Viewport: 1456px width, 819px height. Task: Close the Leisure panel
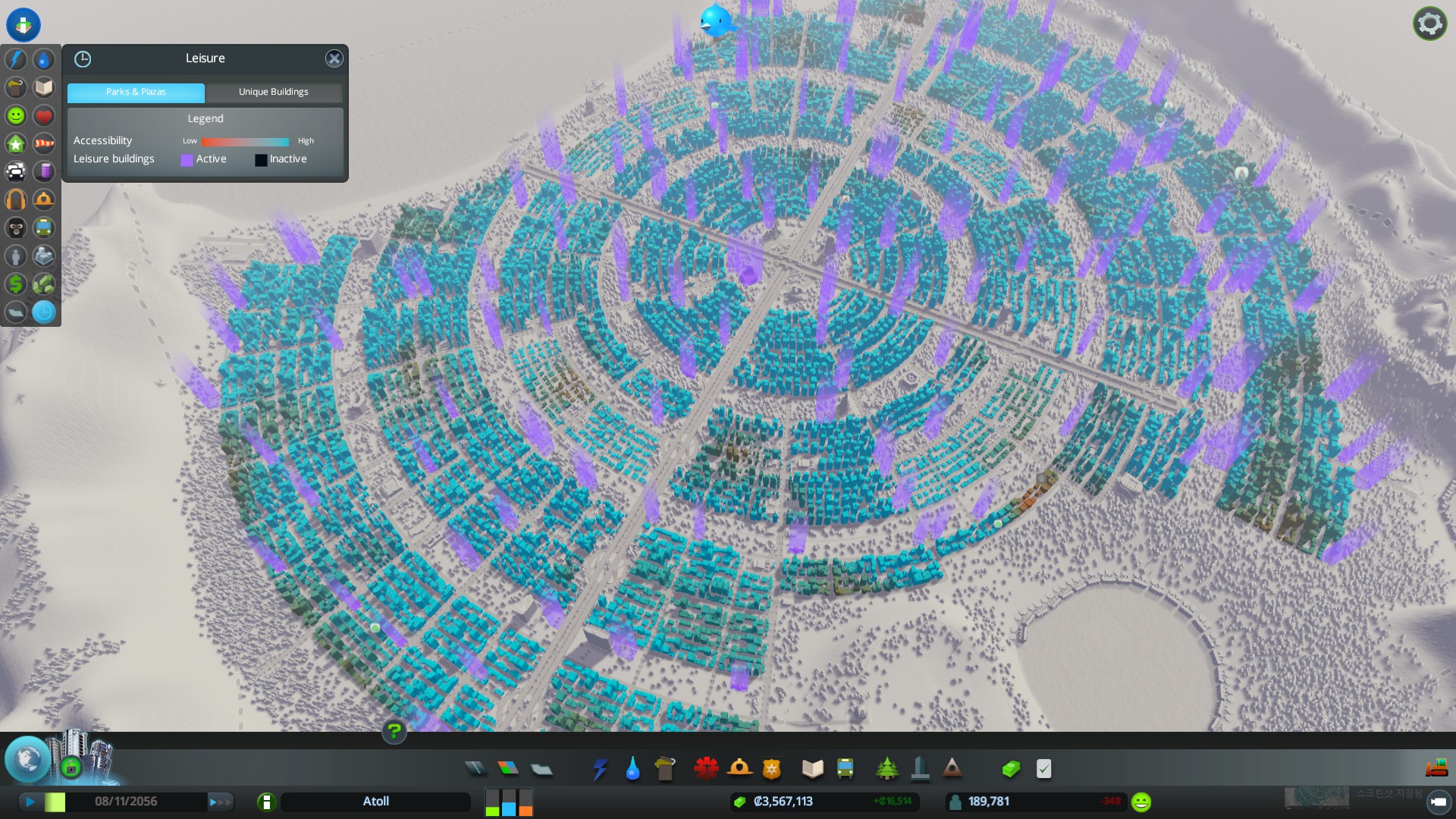(334, 58)
